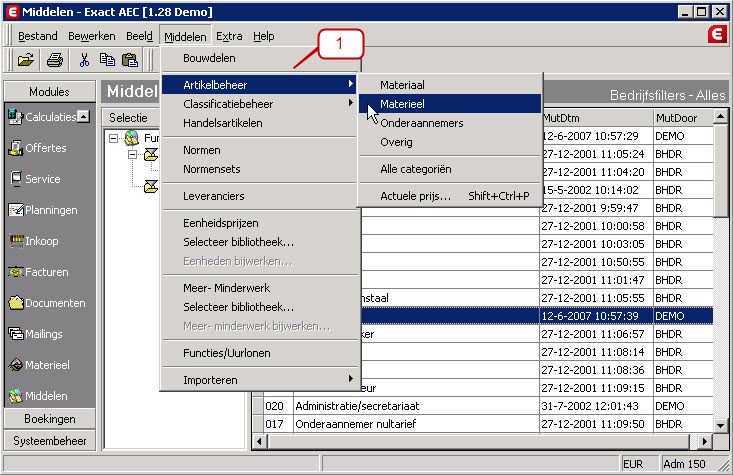Sort by the MutDtm column header
Image resolution: width=733 pixels, height=475 pixels.
click(x=596, y=118)
